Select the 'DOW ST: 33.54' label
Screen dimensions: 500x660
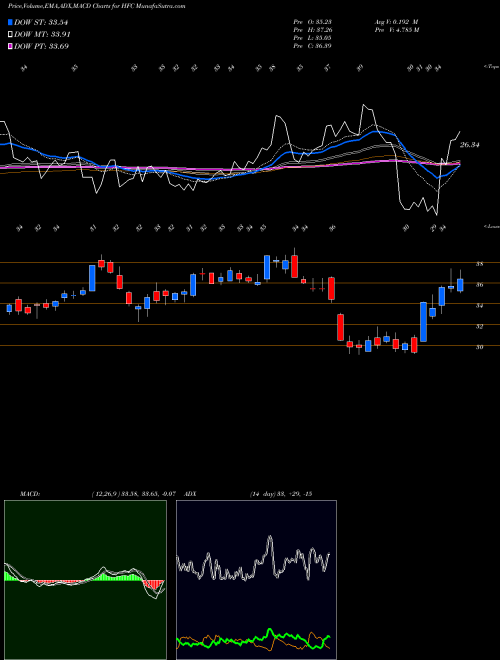(41, 22)
